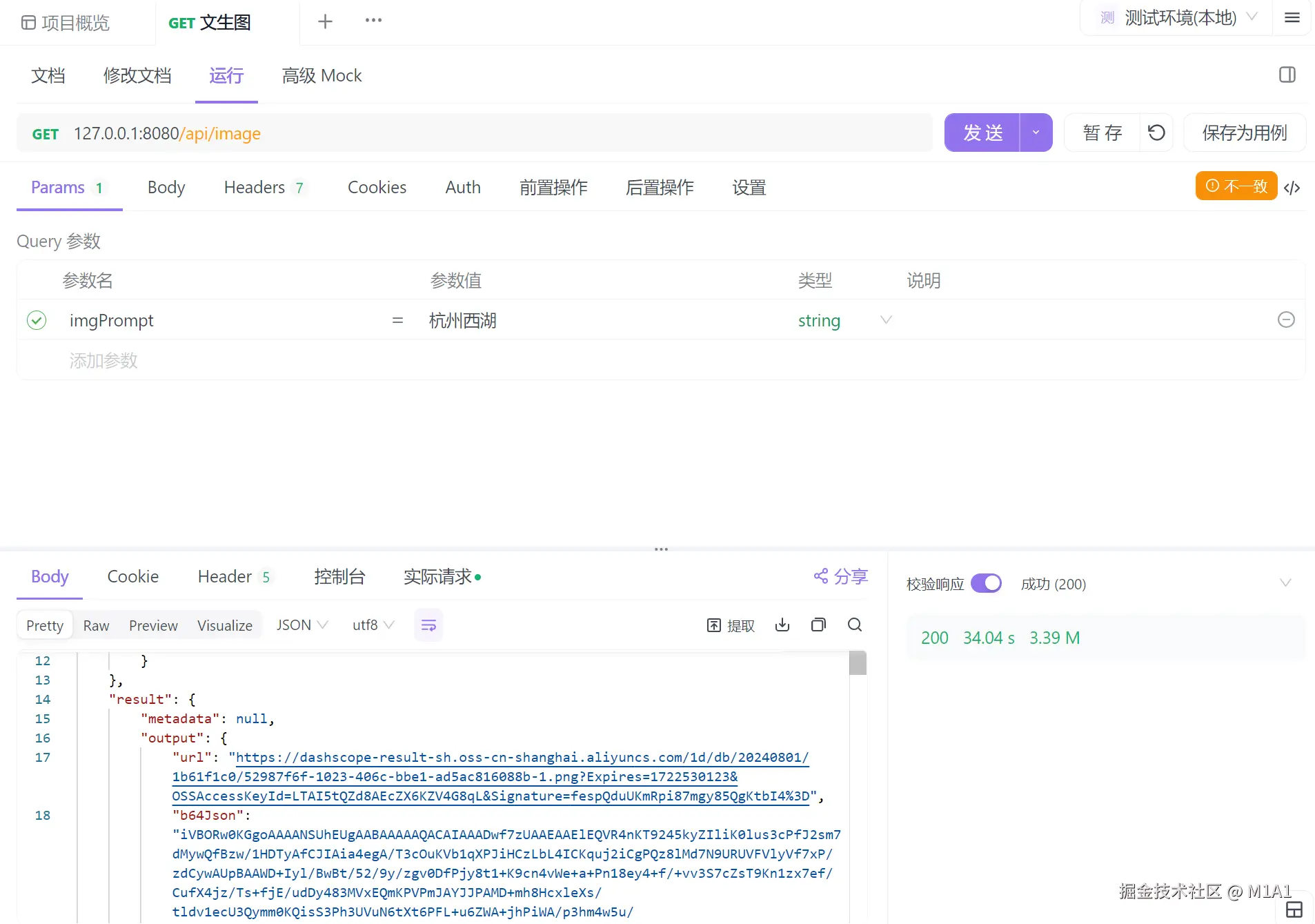Toggle word wrap in response body

pyautogui.click(x=428, y=625)
